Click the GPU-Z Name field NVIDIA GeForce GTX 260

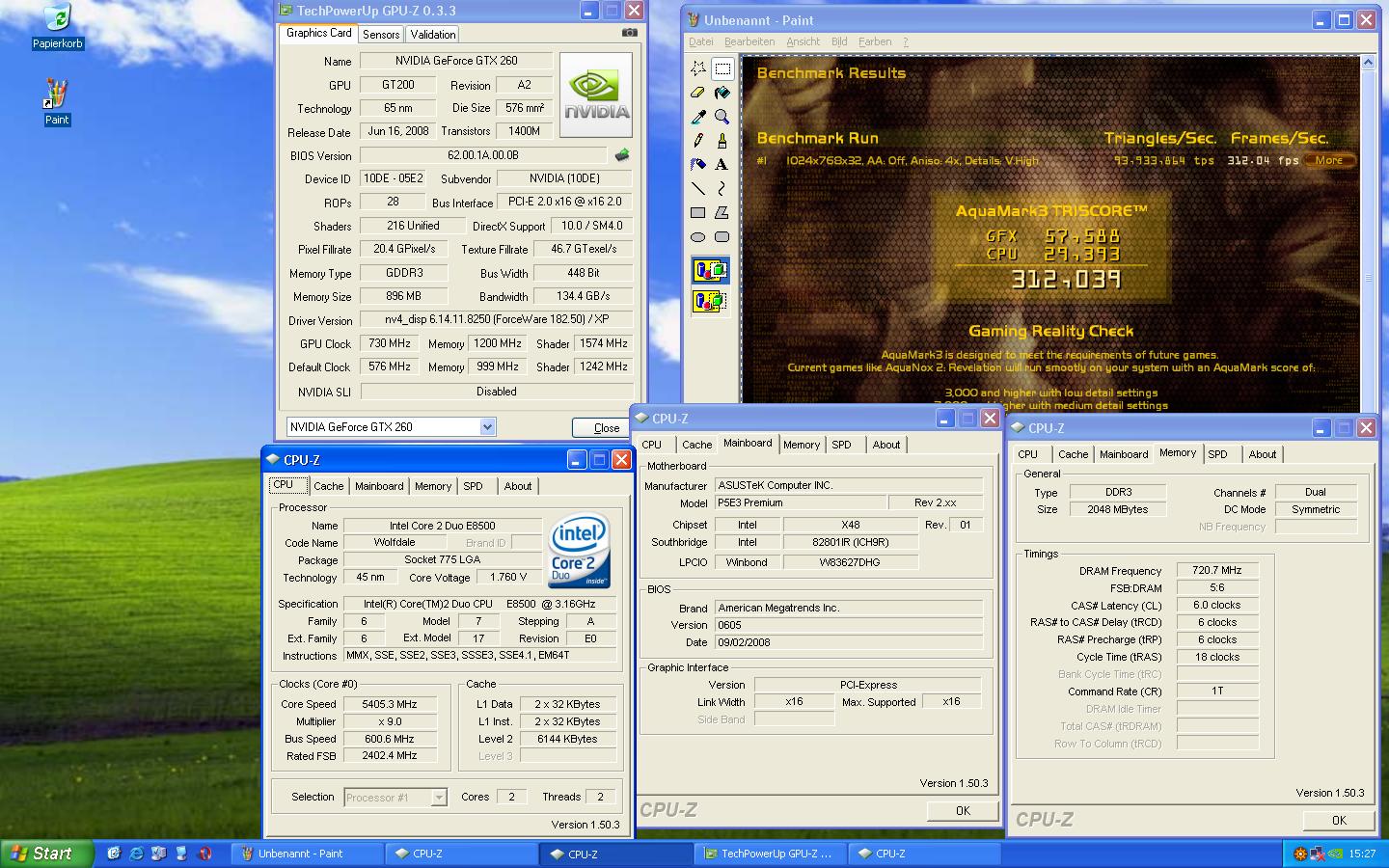[x=456, y=61]
